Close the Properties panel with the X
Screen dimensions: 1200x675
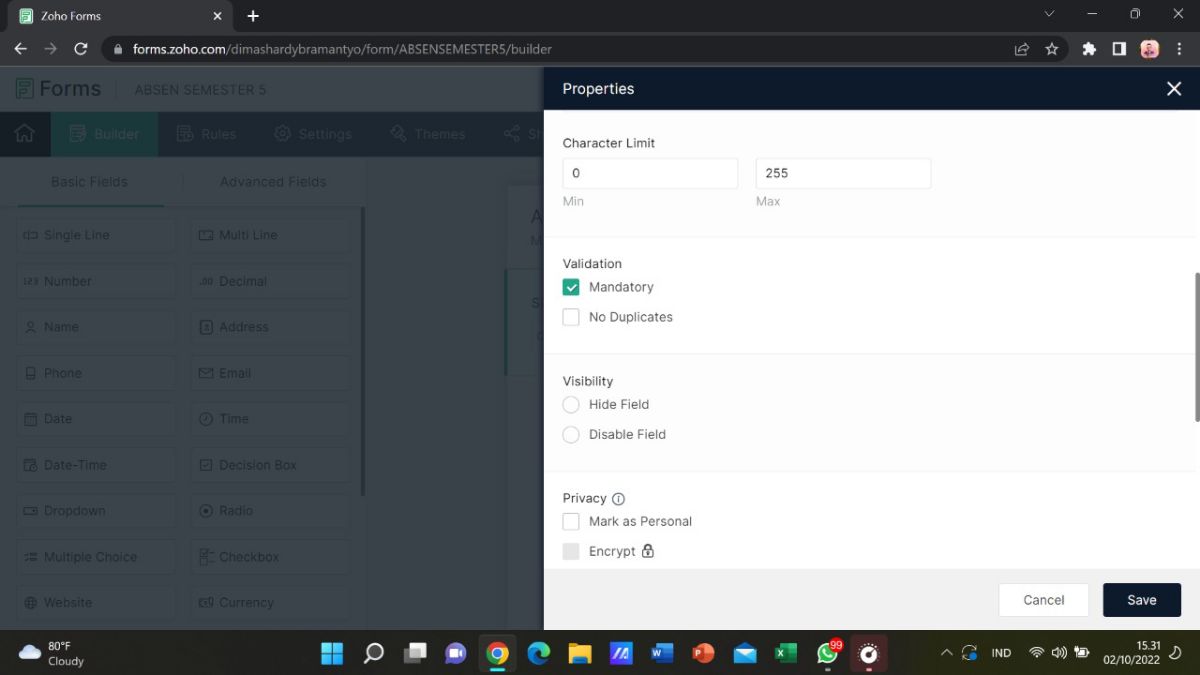click(1174, 89)
